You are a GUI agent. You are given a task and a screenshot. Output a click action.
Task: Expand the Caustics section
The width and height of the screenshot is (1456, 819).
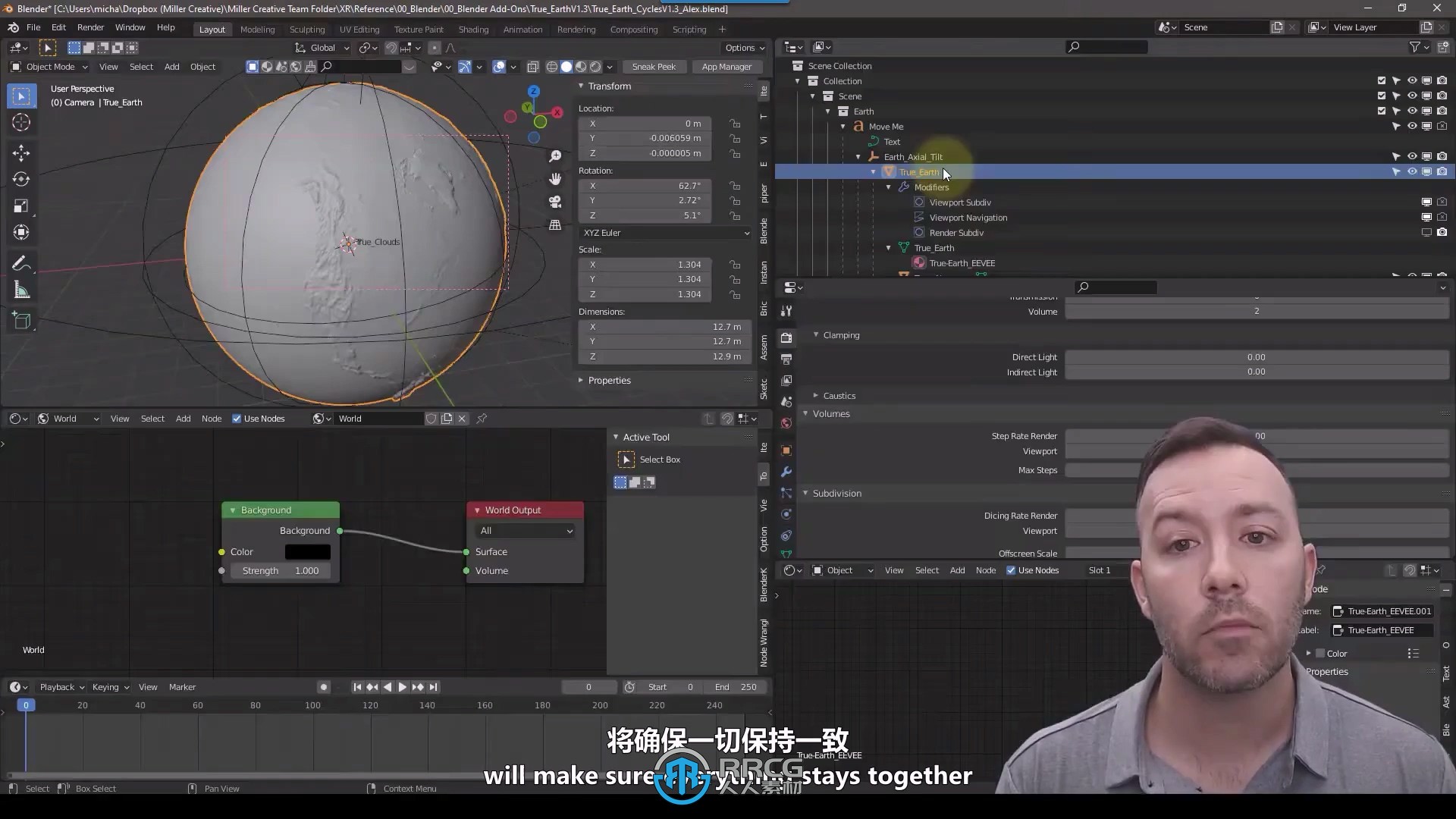816,396
